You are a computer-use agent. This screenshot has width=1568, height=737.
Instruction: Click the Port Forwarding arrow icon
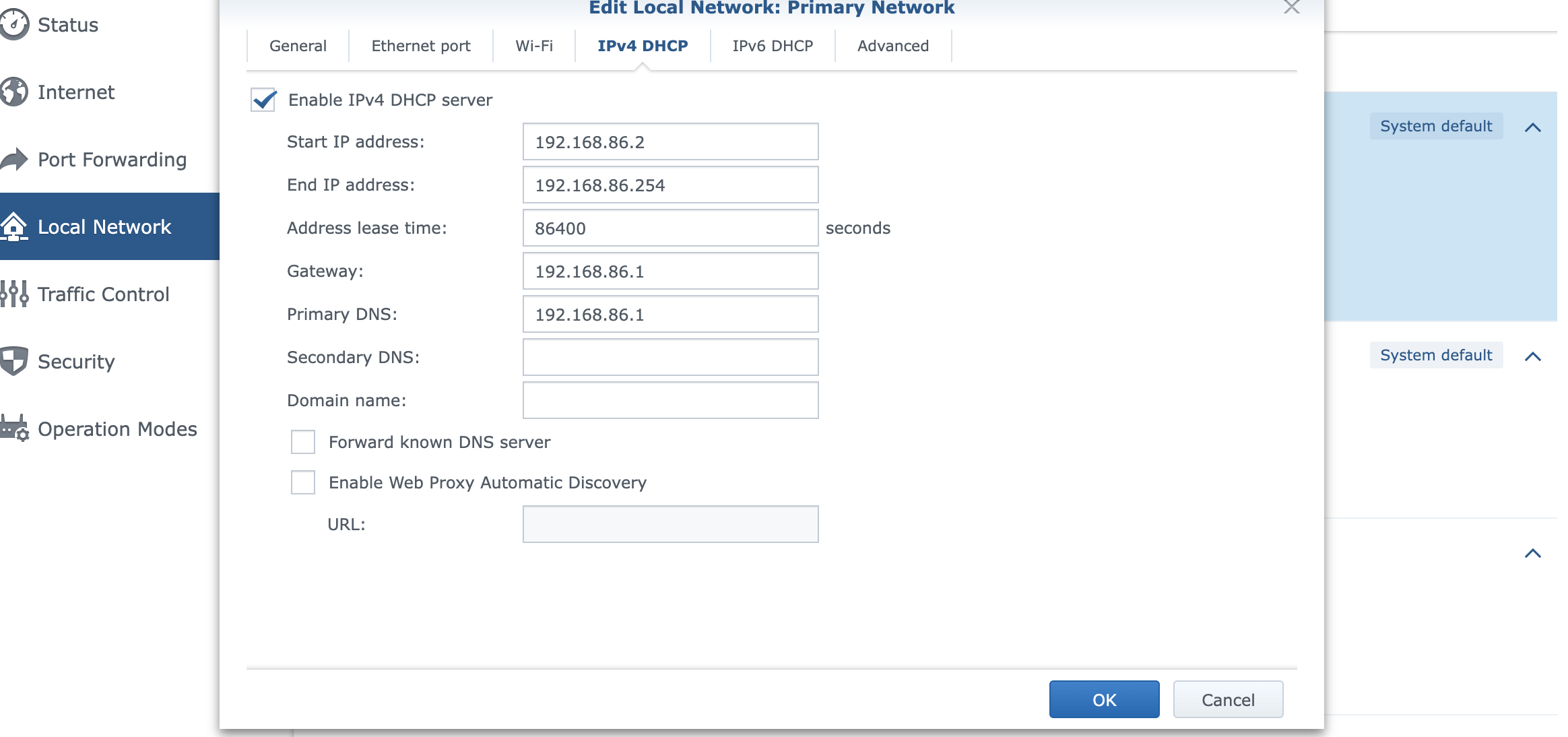tap(13, 159)
